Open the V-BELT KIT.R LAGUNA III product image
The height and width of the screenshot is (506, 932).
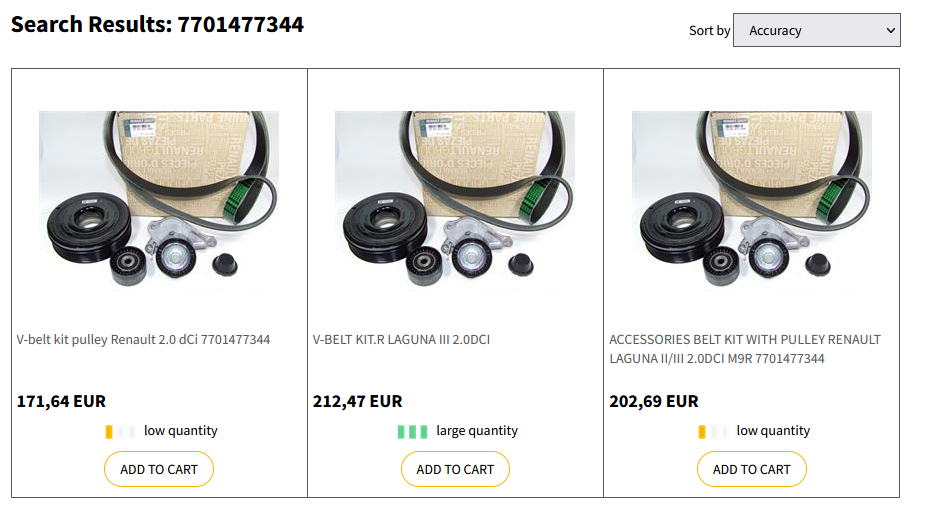click(455, 200)
